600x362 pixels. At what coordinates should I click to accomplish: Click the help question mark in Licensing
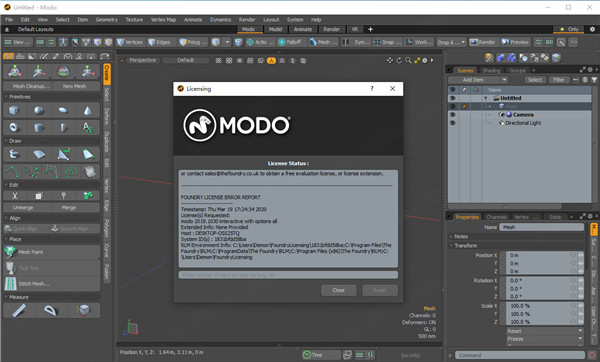(x=372, y=88)
